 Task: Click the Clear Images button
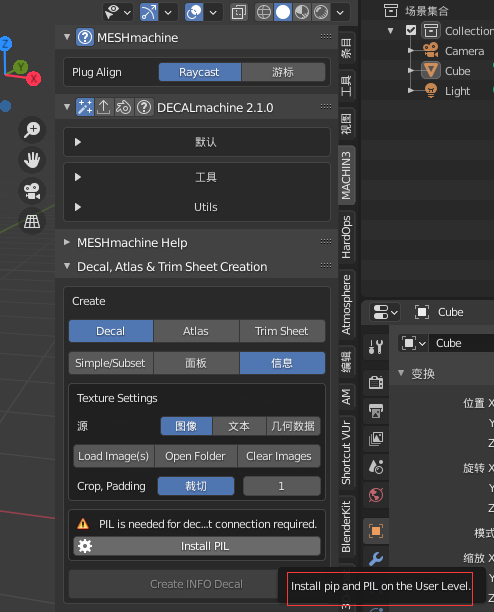pos(279,456)
